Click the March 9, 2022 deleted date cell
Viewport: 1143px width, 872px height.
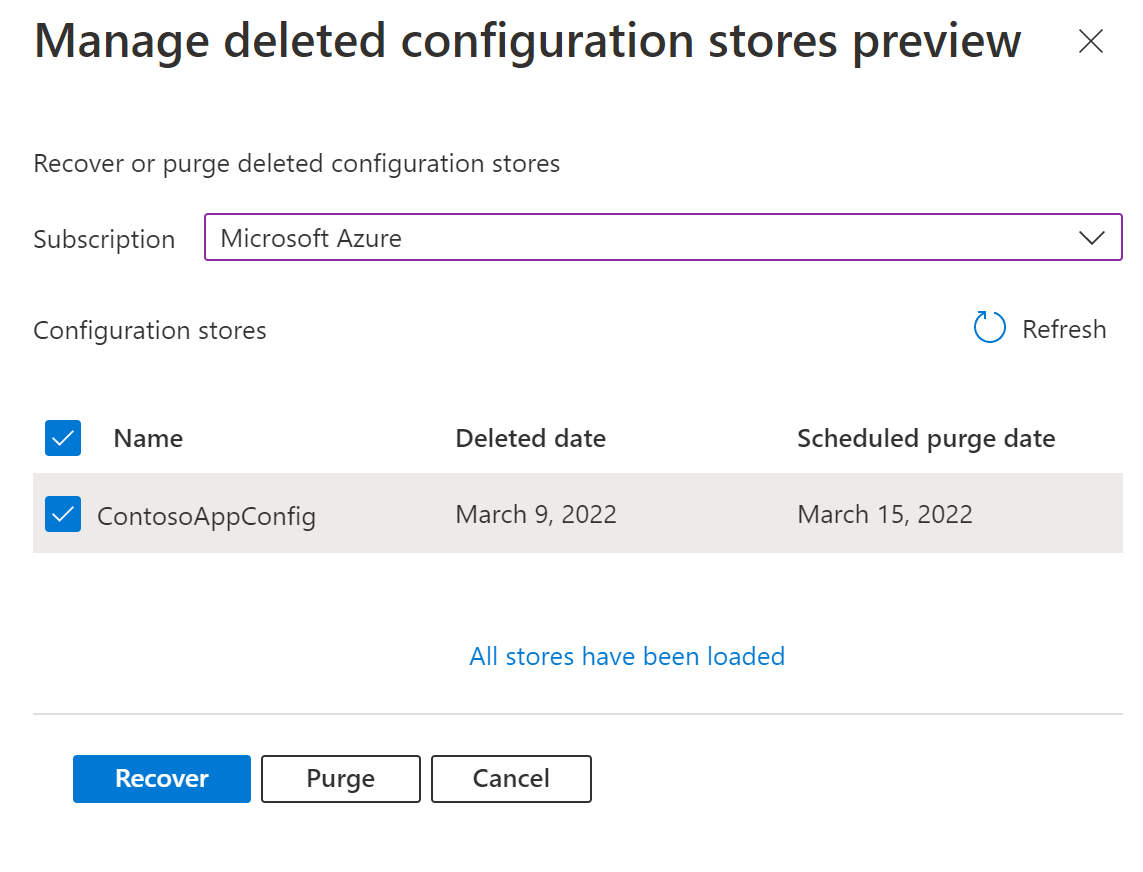point(536,514)
